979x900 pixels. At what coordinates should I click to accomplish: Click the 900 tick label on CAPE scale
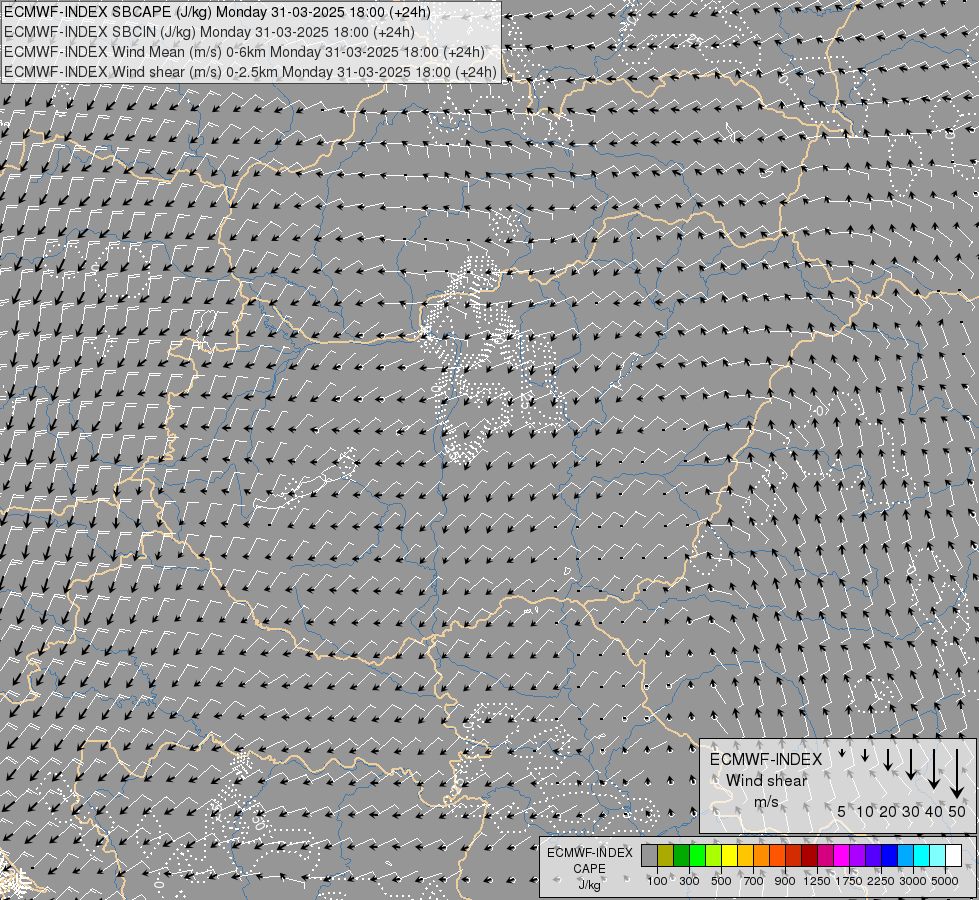click(785, 881)
